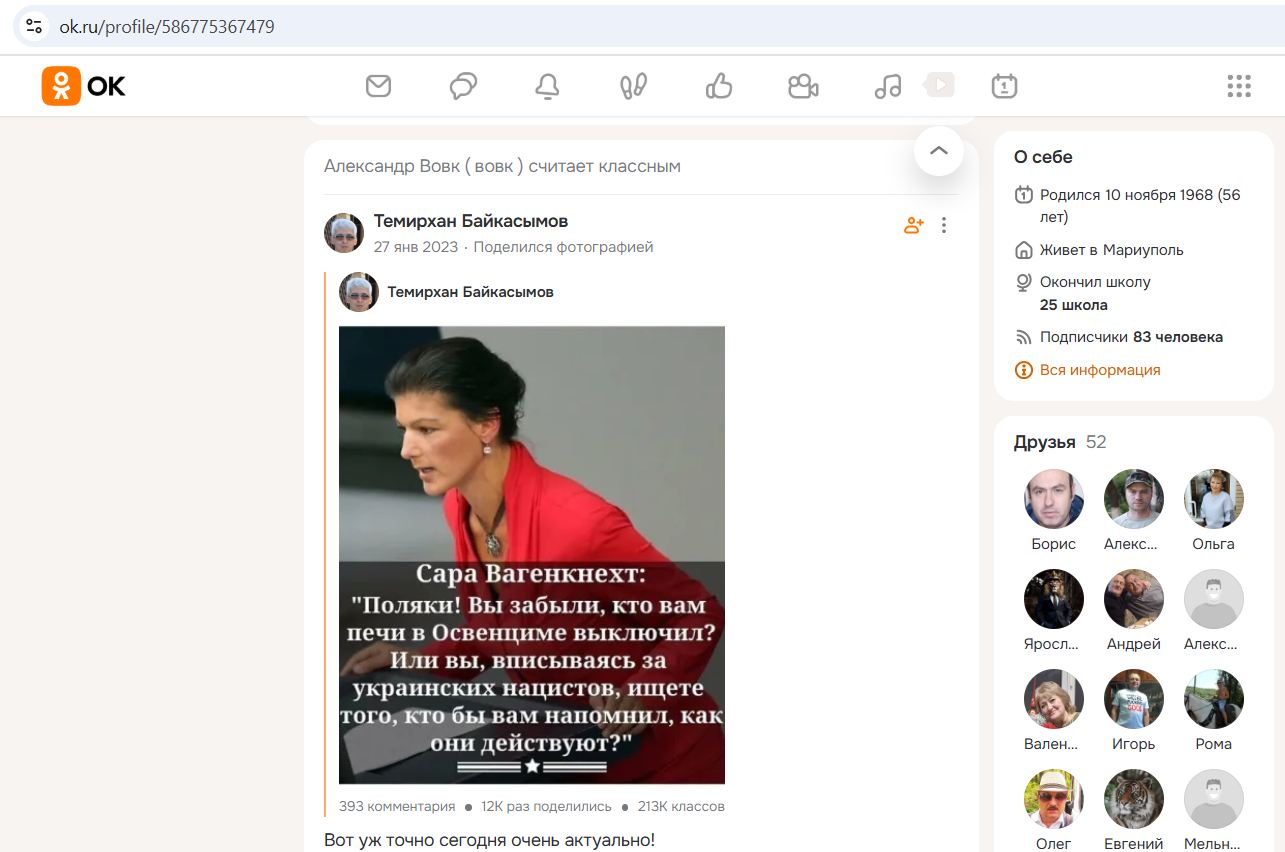
Task: Click the "393 комментария" comments count
Action: [397, 806]
